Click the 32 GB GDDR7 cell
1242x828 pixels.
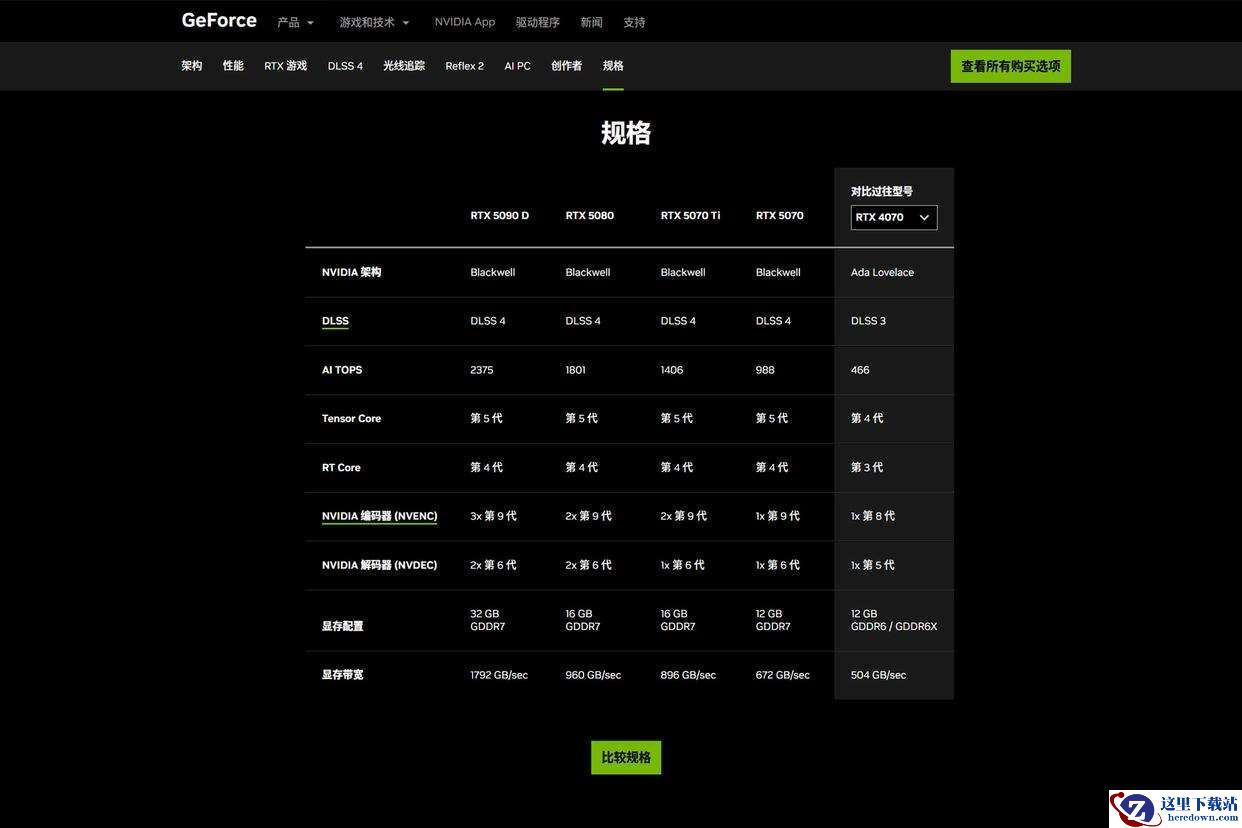(x=487, y=620)
